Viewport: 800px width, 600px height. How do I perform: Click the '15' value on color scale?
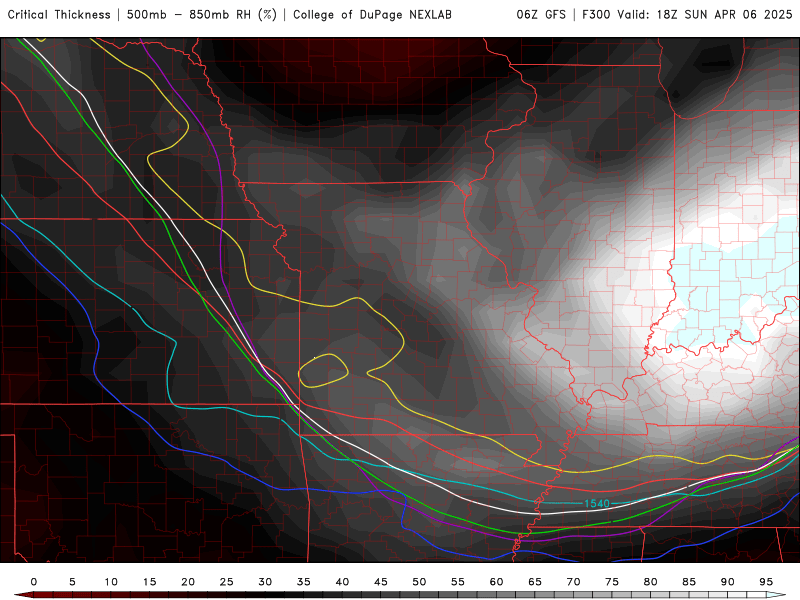tap(149, 582)
